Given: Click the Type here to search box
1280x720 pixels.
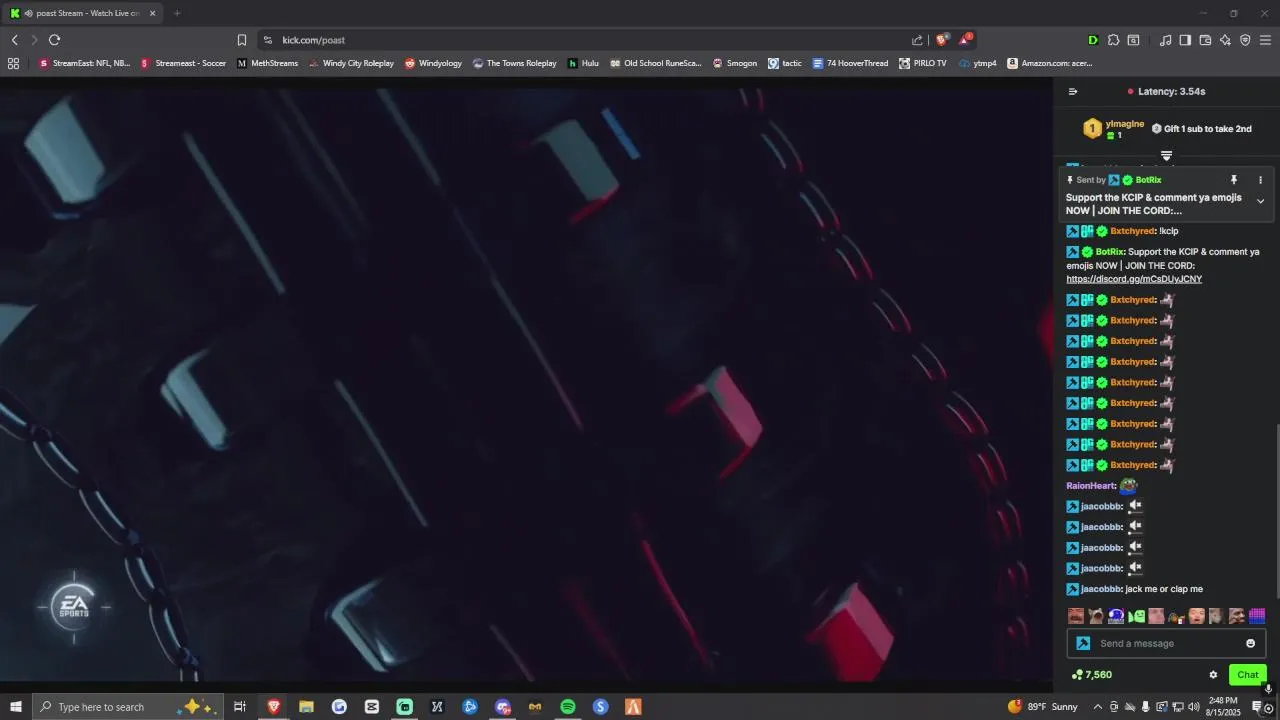Looking at the screenshot, I should click(127, 707).
